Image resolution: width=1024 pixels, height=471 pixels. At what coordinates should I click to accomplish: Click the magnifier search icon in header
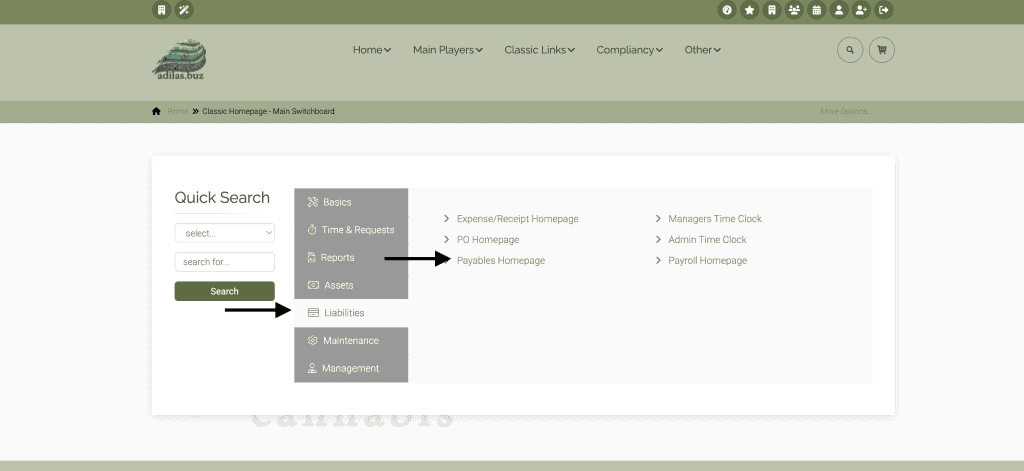pyautogui.click(x=849, y=49)
